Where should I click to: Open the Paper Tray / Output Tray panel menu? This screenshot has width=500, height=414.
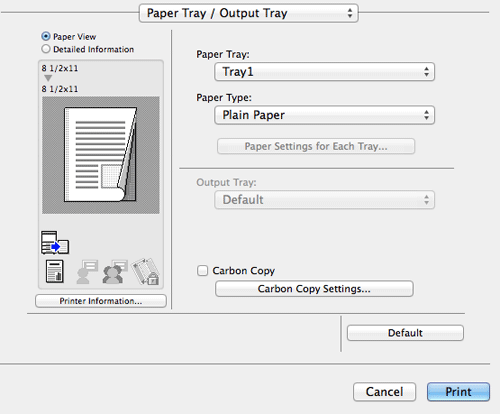pos(249,13)
